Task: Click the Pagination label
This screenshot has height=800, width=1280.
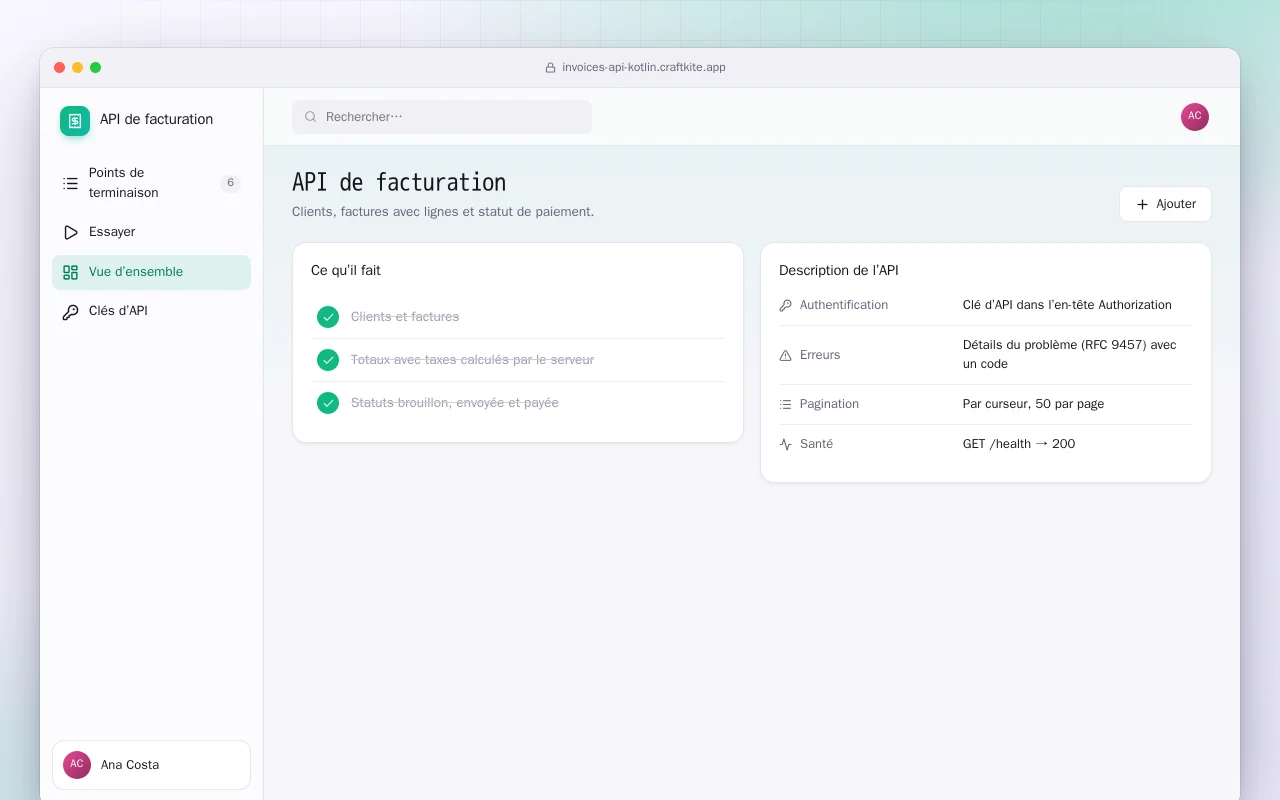Action: pos(829,404)
